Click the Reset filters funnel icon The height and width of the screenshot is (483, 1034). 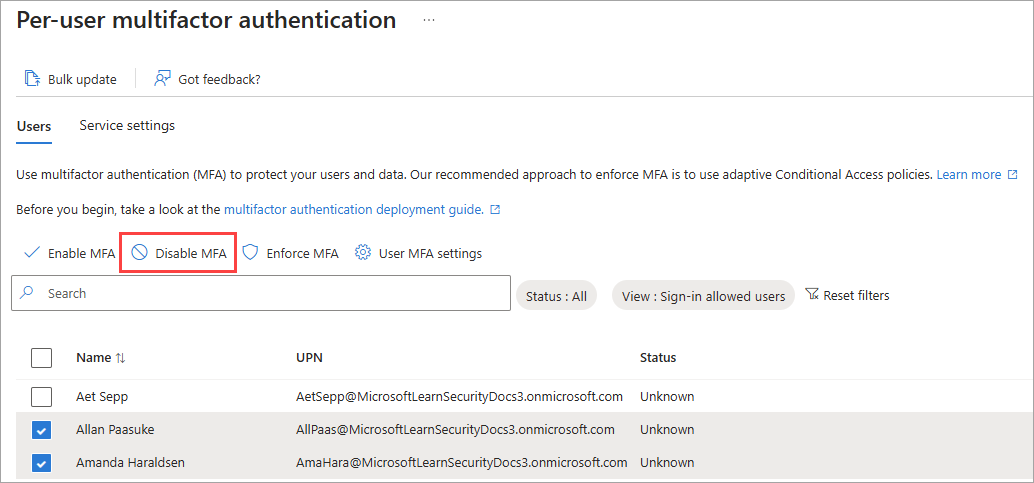tap(812, 295)
